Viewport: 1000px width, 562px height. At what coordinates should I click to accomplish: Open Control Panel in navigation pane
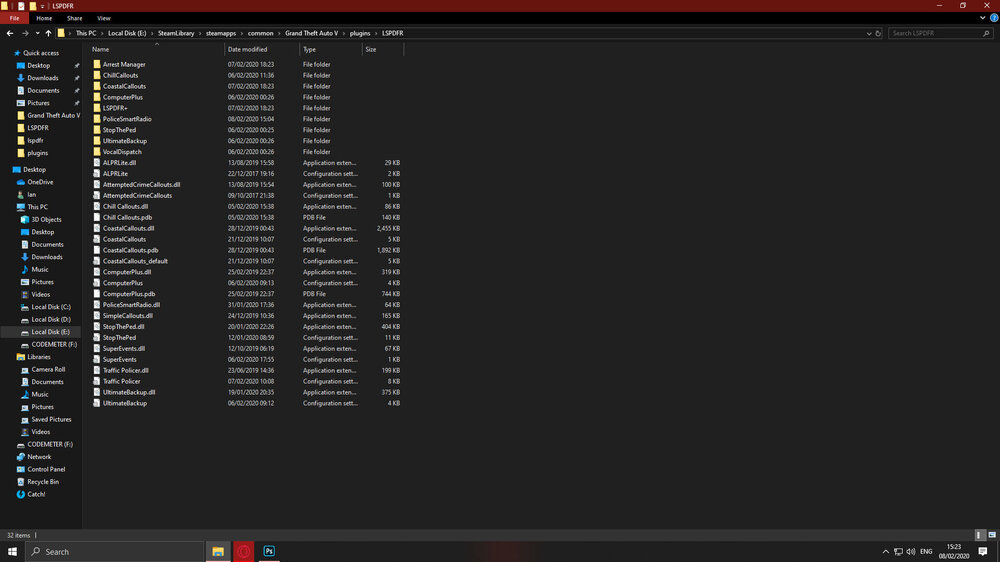pyautogui.click(x=46, y=470)
